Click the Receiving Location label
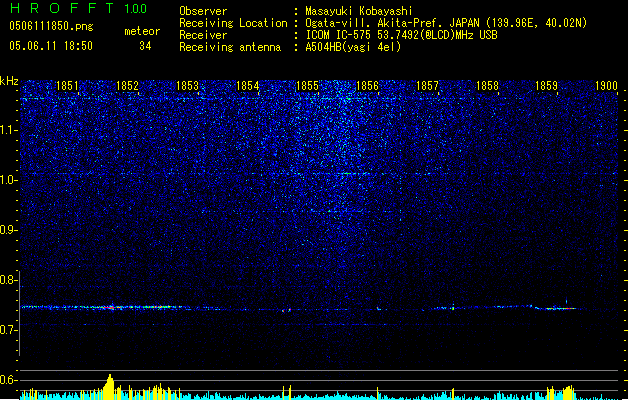The height and width of the screenshot is (400, 629). coord(233,23)
